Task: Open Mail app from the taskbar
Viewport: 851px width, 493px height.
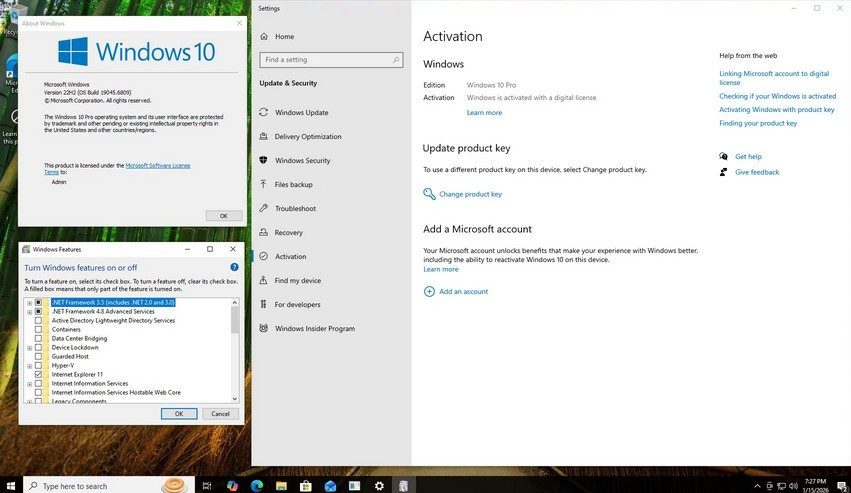Action: 331,486
